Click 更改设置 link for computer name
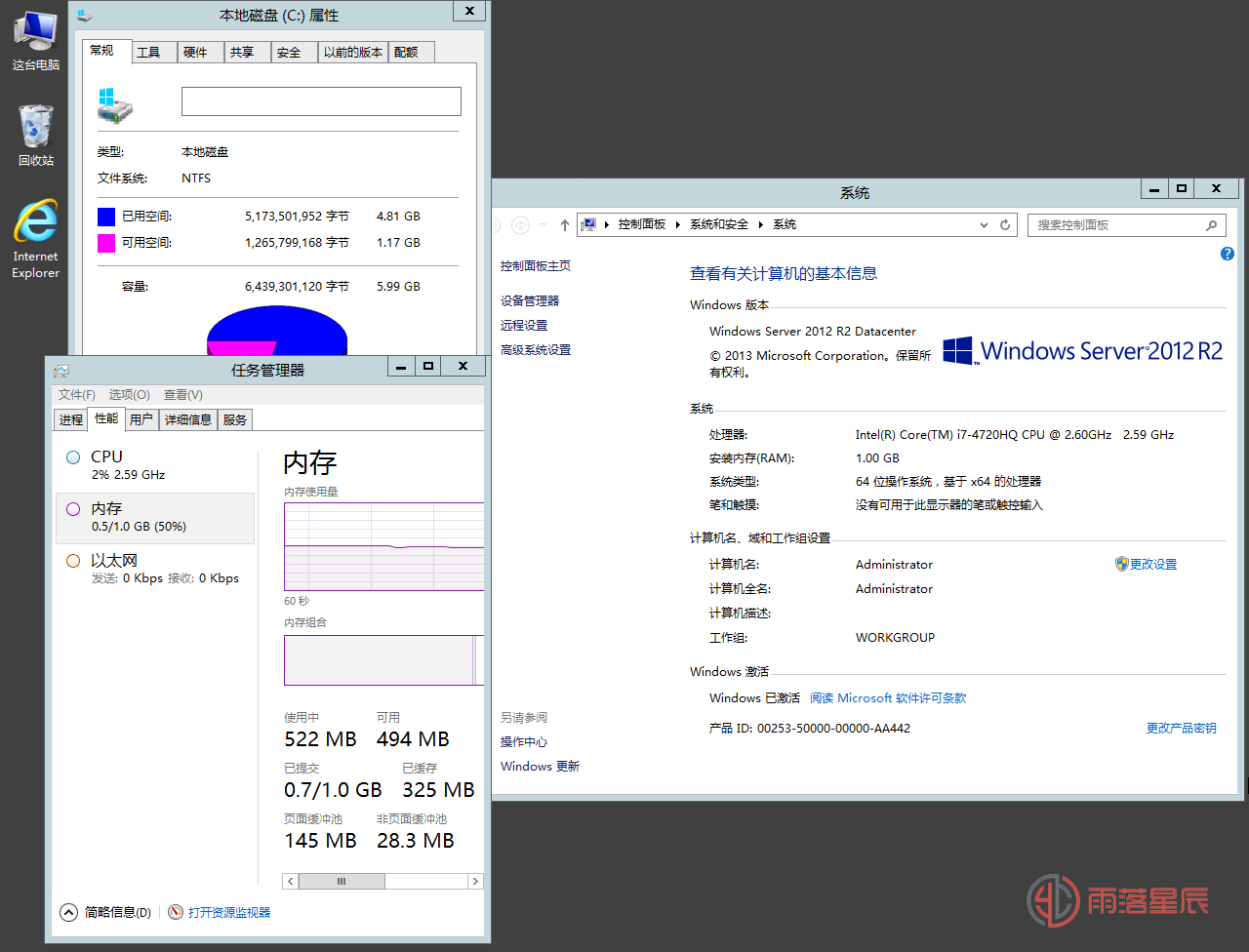The height and width of the screenshot is (952, 1249). click(x=1153, y=565)
